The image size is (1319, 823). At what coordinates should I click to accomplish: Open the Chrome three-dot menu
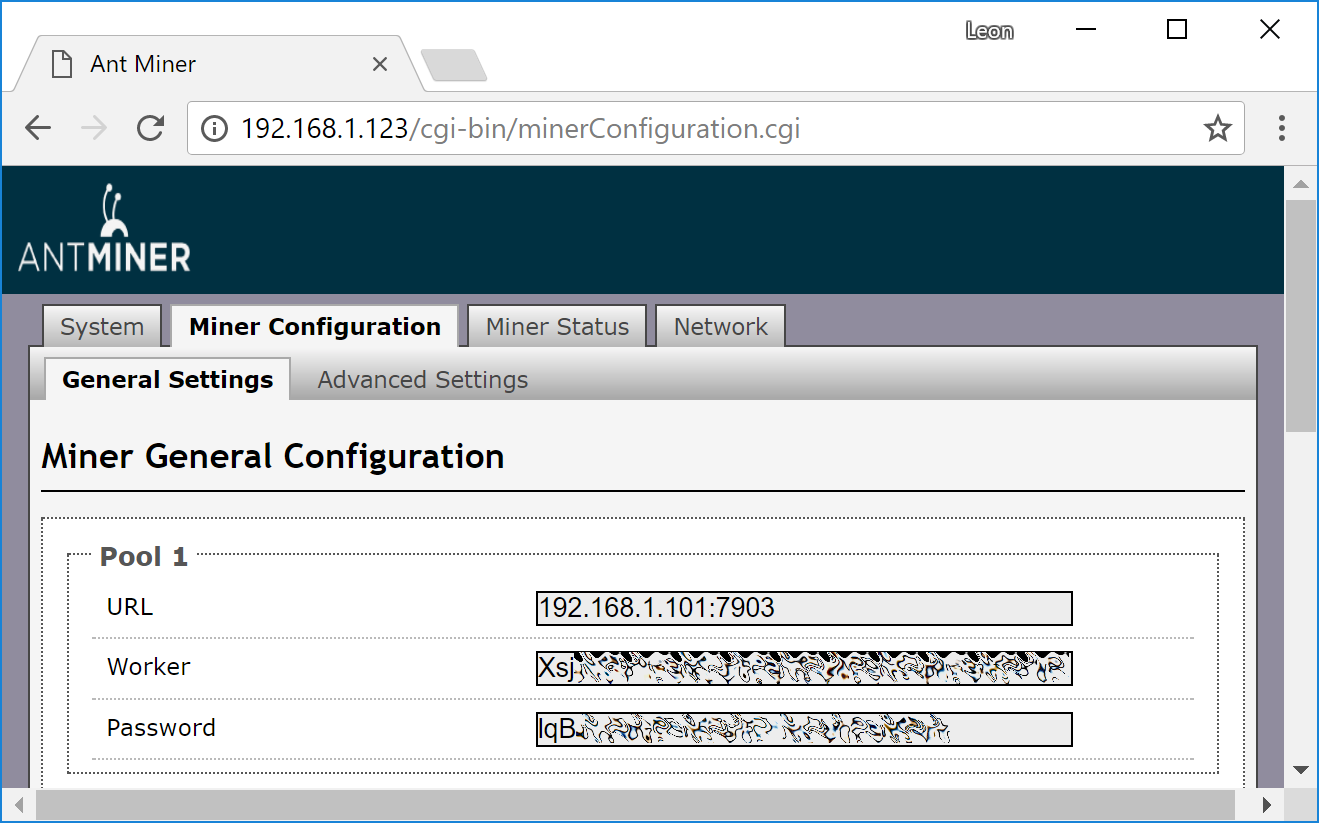point(1281,128)
